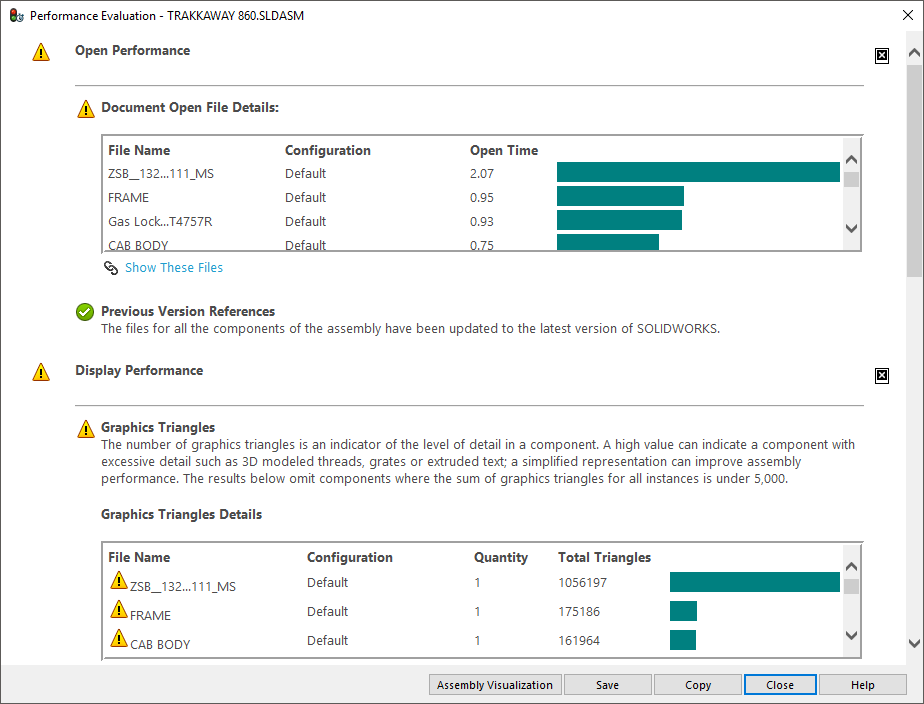The width and height of the screenshot is (924, 704).
Task: Open Assembly Visualization
Action: (x=495, y=685)
